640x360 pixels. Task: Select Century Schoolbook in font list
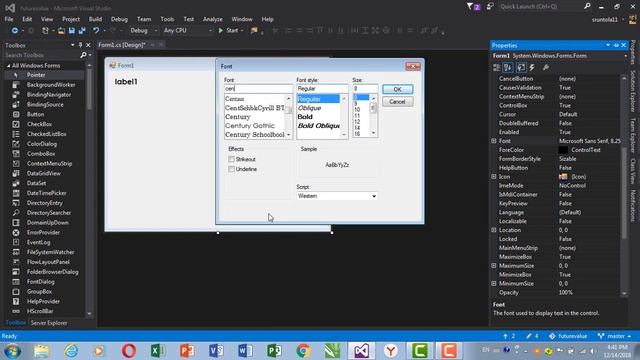(x=255, y=135)
